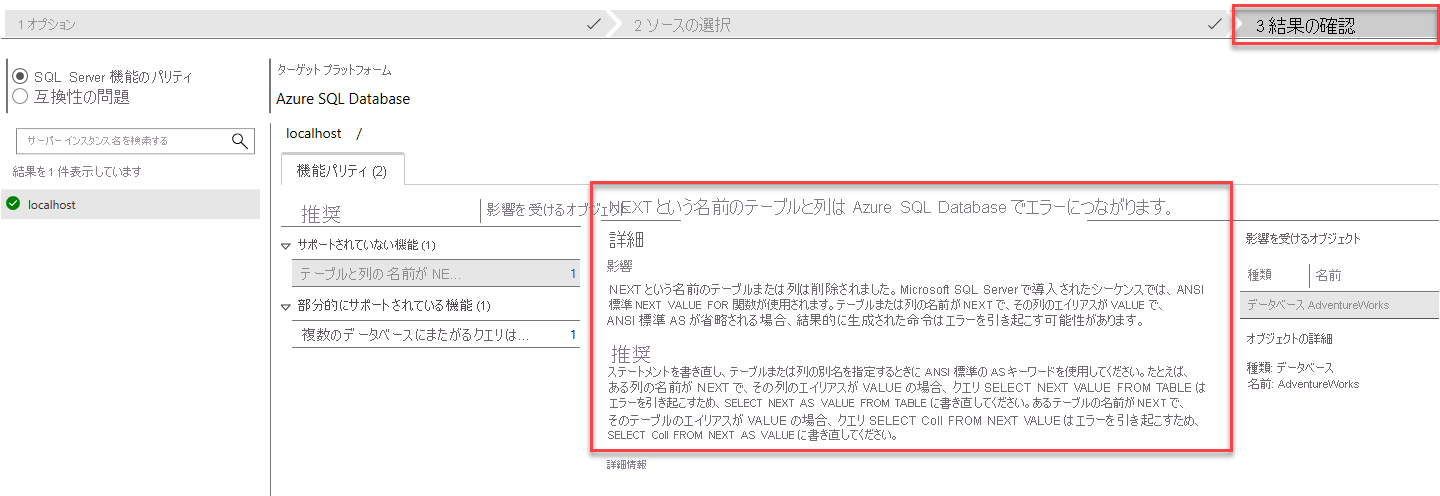Image resolution: width=1440 pixels, height=496 pixels.
Task: Click the 種類 column header
Action: 1259,275
